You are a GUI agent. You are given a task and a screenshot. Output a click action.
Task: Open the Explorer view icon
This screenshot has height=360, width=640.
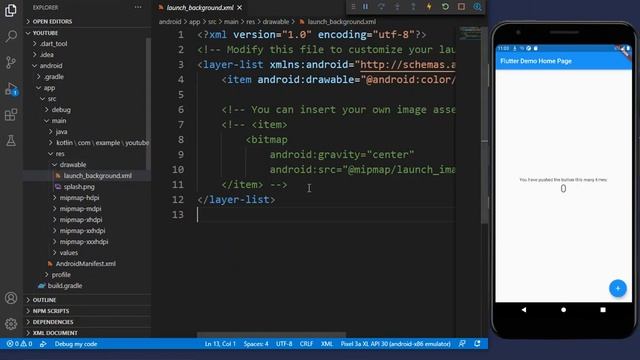[x=11, y=10]
